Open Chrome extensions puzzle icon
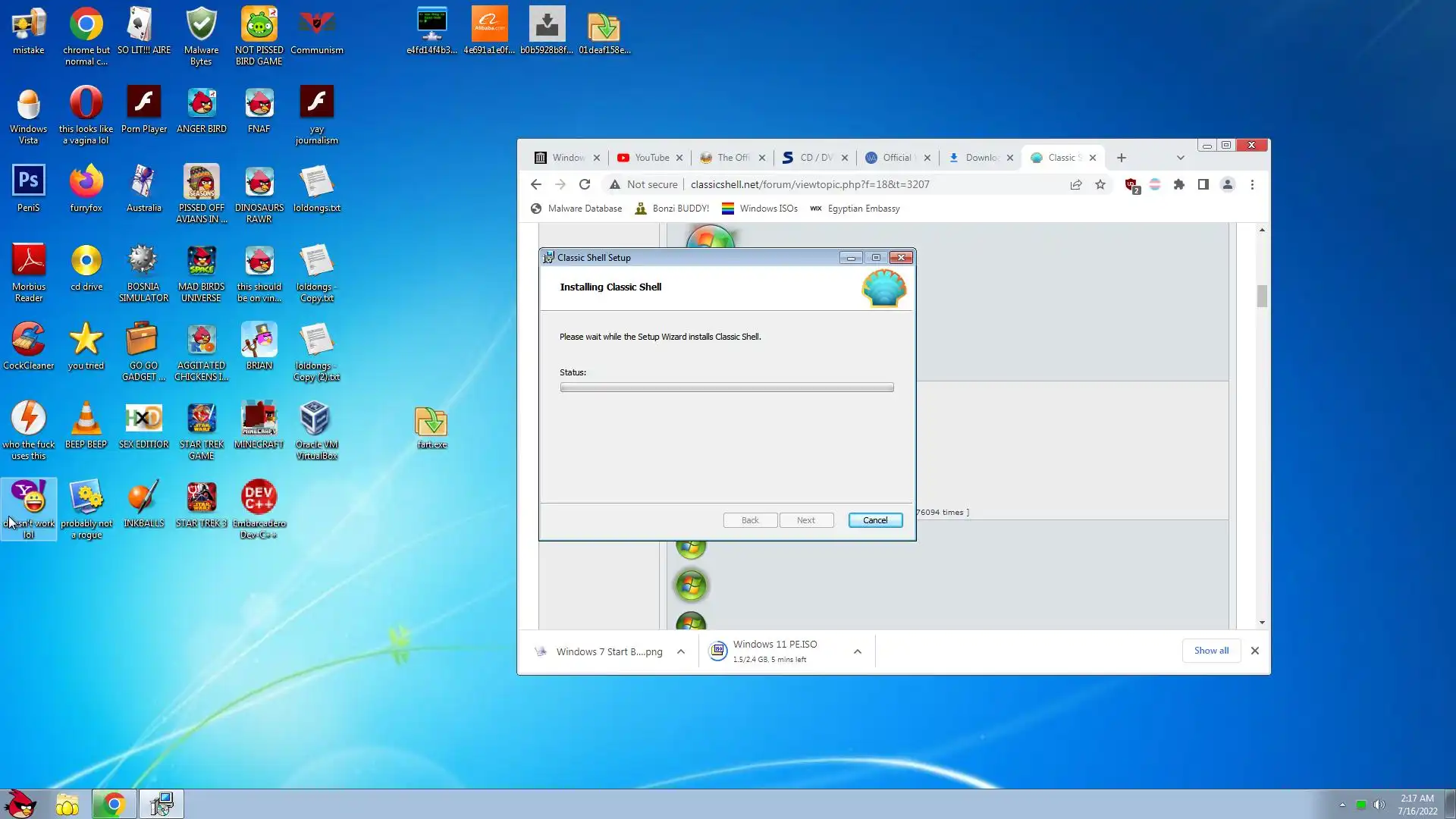Screen dimensions: 1456x819 pos(1178,184)
